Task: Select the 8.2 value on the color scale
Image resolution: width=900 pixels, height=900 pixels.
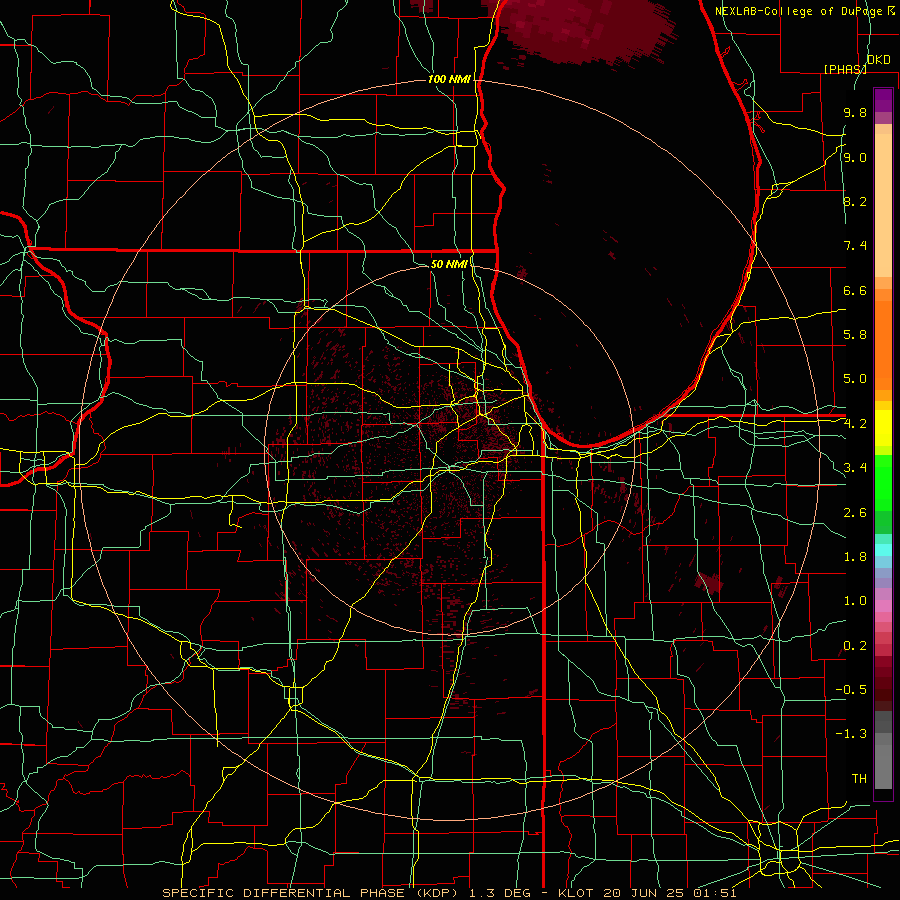Action: coord(855,201)
